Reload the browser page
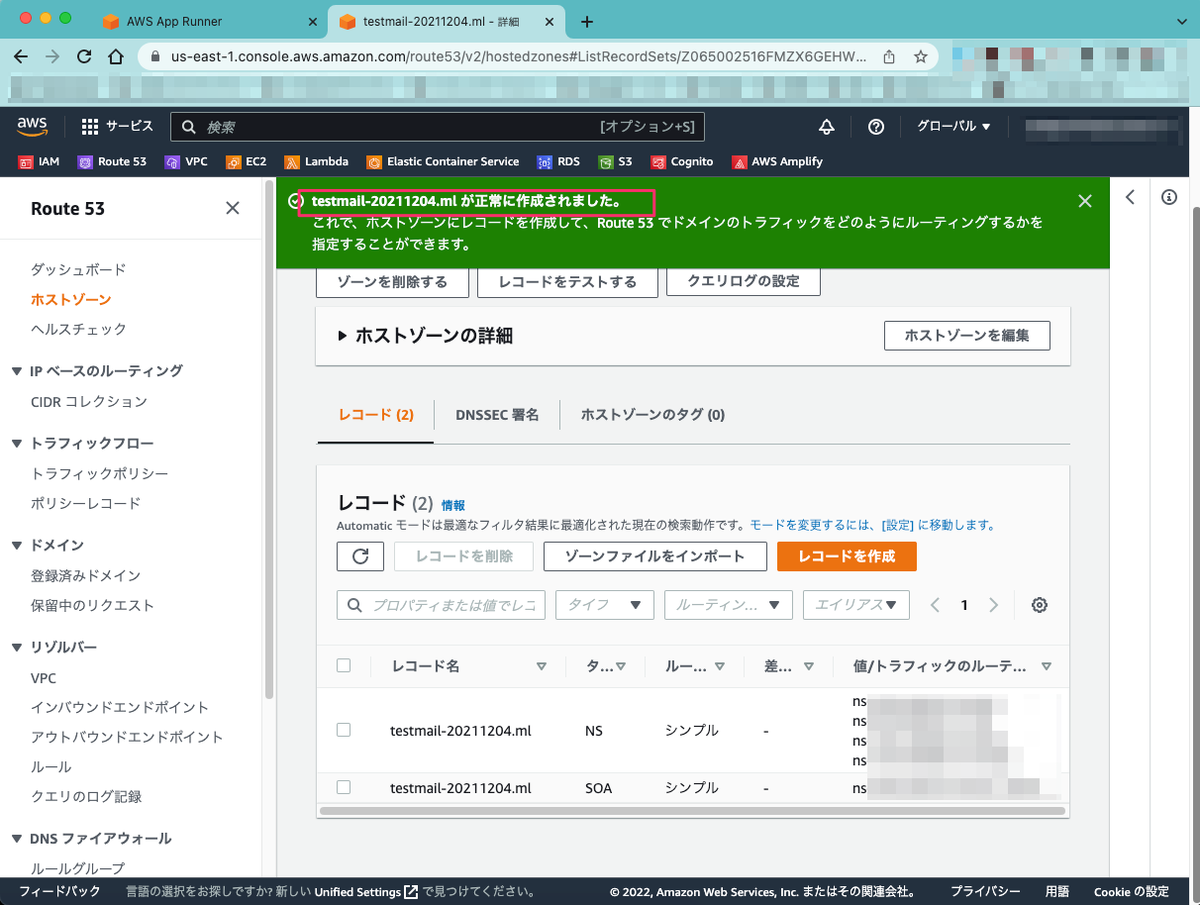Viewport: 1200px width, 905px height. click(84, 57)
